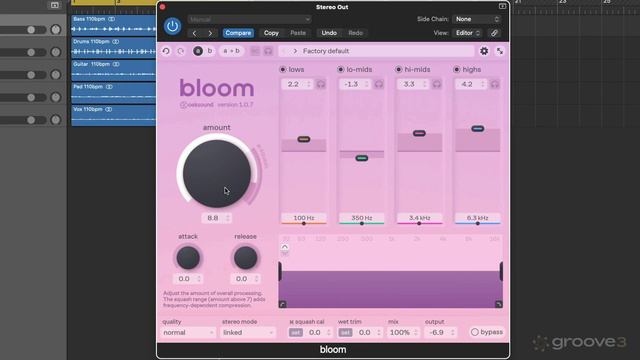
Task: Open the Side Chain None dropdown
Action: (x=477, y=19)
